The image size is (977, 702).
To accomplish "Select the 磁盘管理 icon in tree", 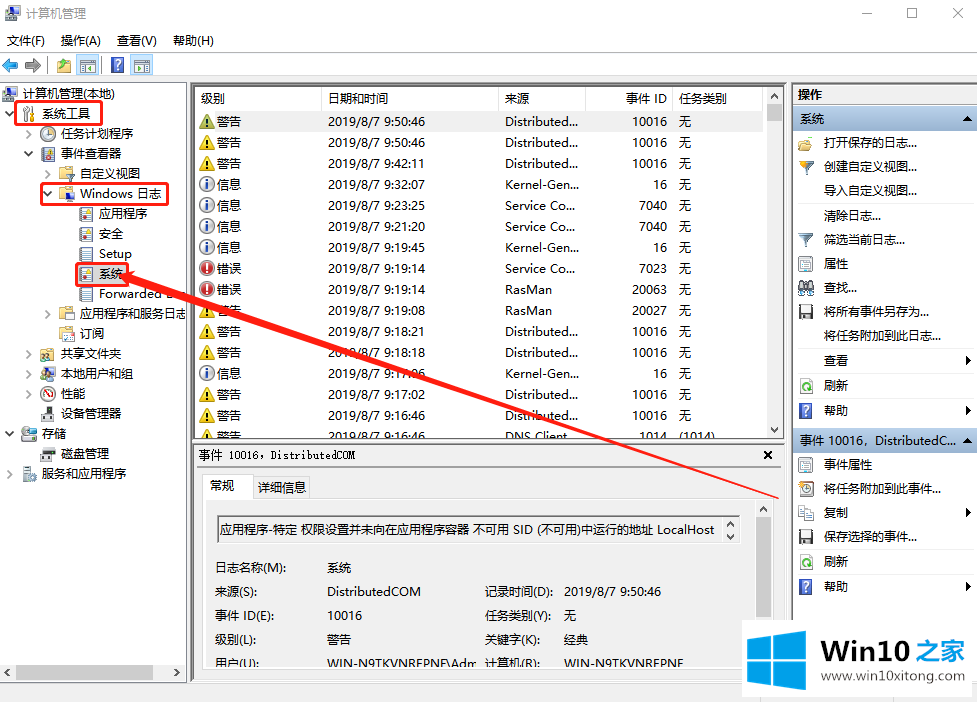I will click(48, 454).
